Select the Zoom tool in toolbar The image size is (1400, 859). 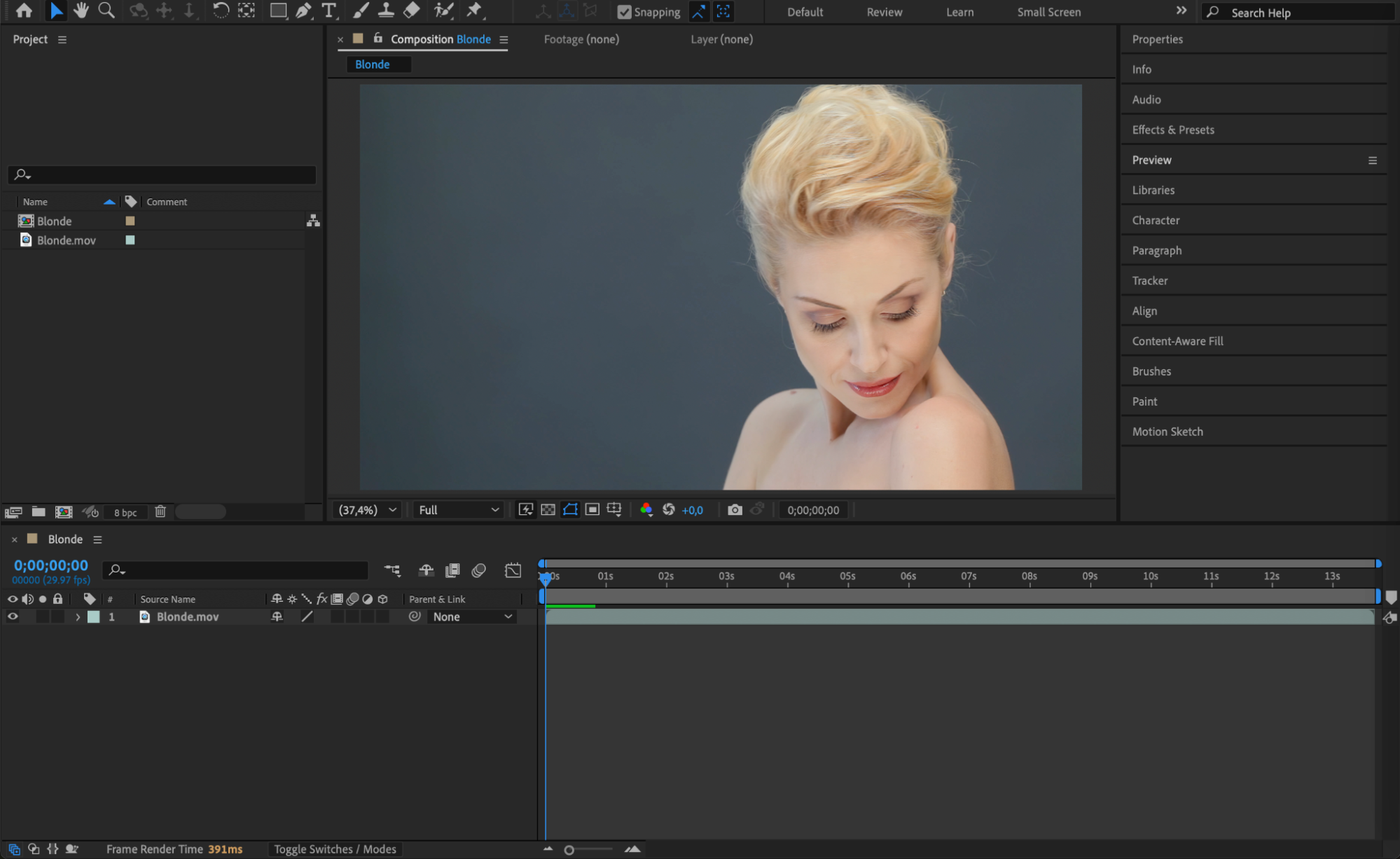[x=106, y=11]
